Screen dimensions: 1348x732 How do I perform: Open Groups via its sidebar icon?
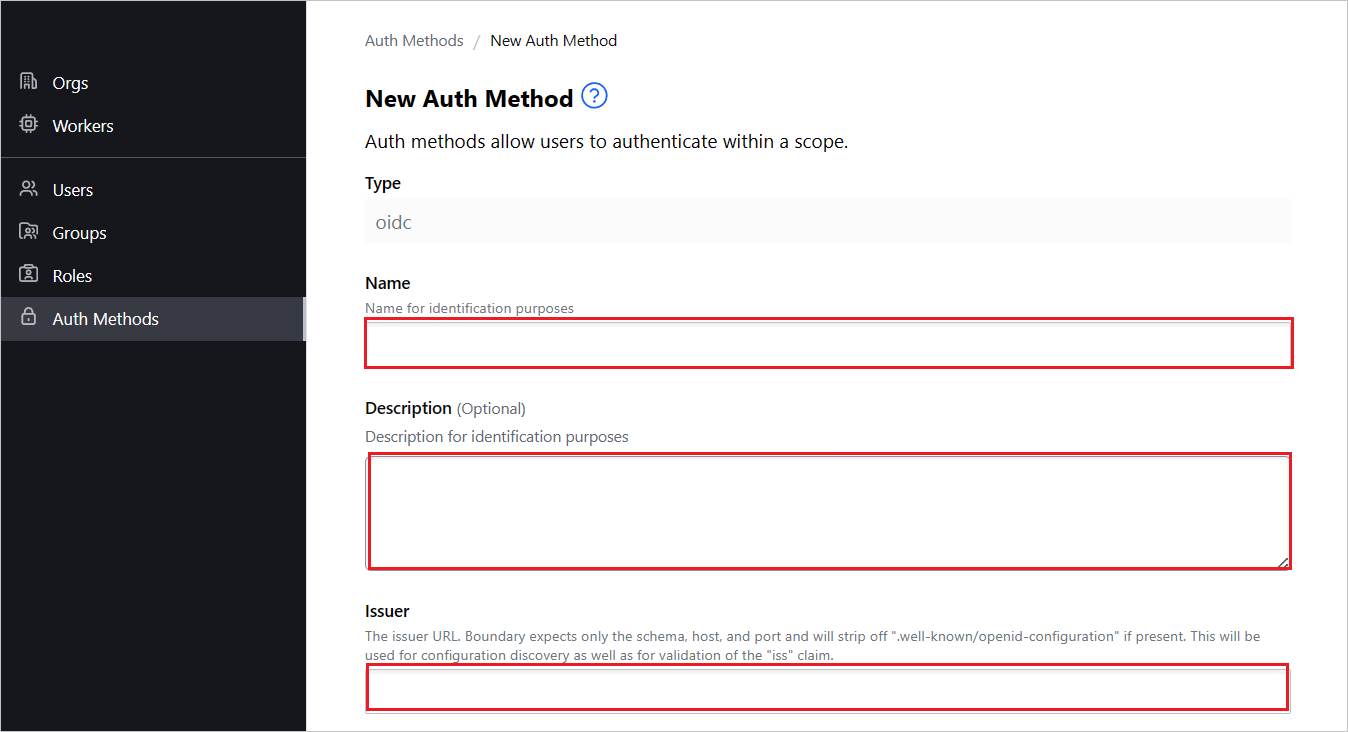[28, 231]
